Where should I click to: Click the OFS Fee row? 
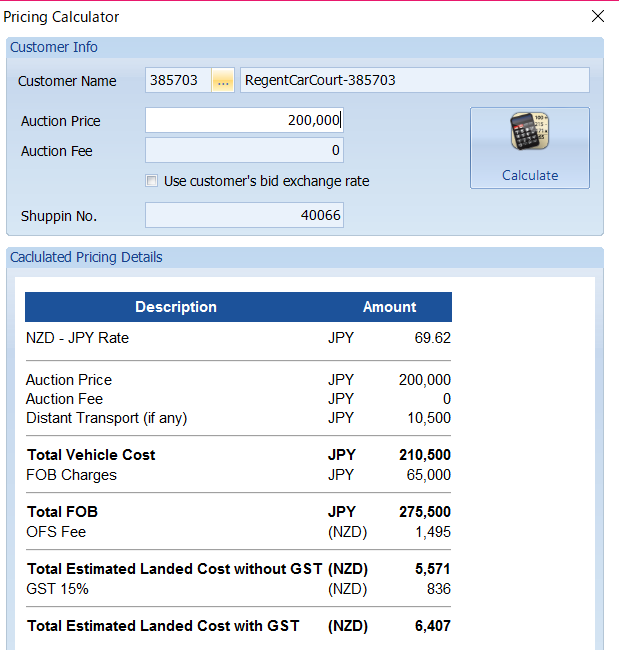tap(238, 532)
